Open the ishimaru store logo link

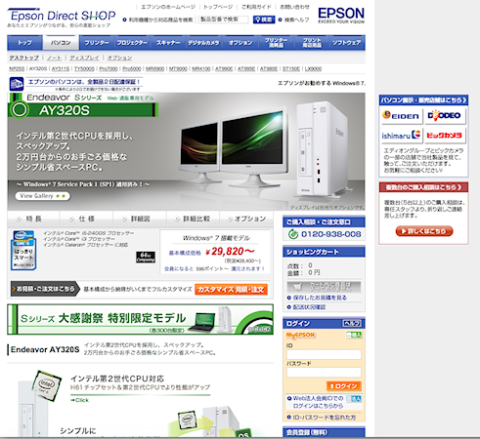pos(401,135)
